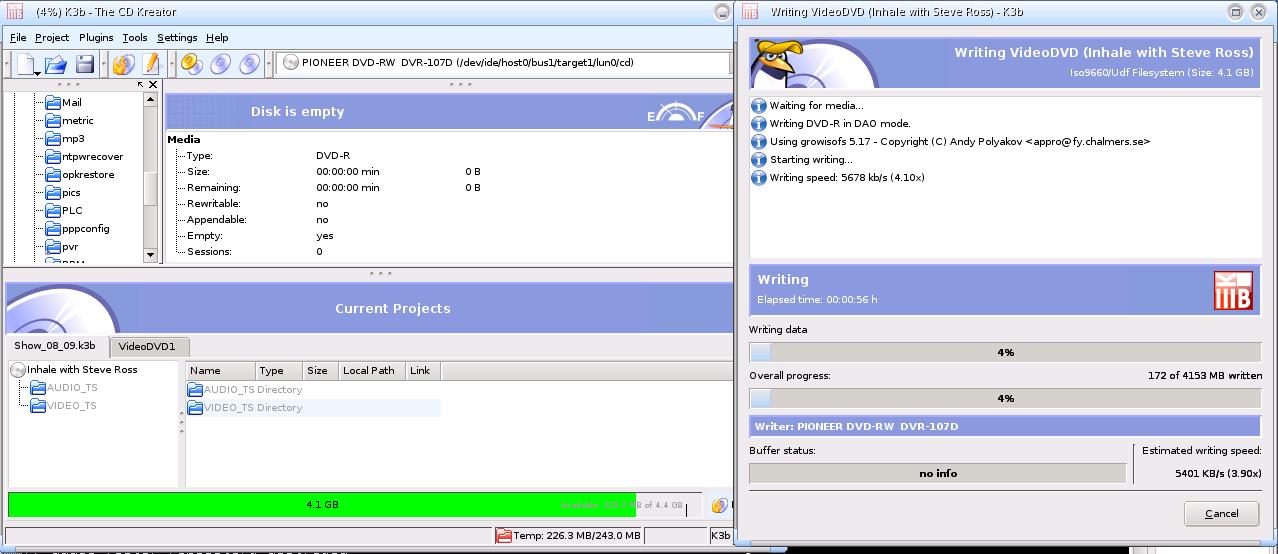Image resolution: width=1278 pixels, height=554 pixels.
Task: Sort by the Link column header
Action: 423,371
